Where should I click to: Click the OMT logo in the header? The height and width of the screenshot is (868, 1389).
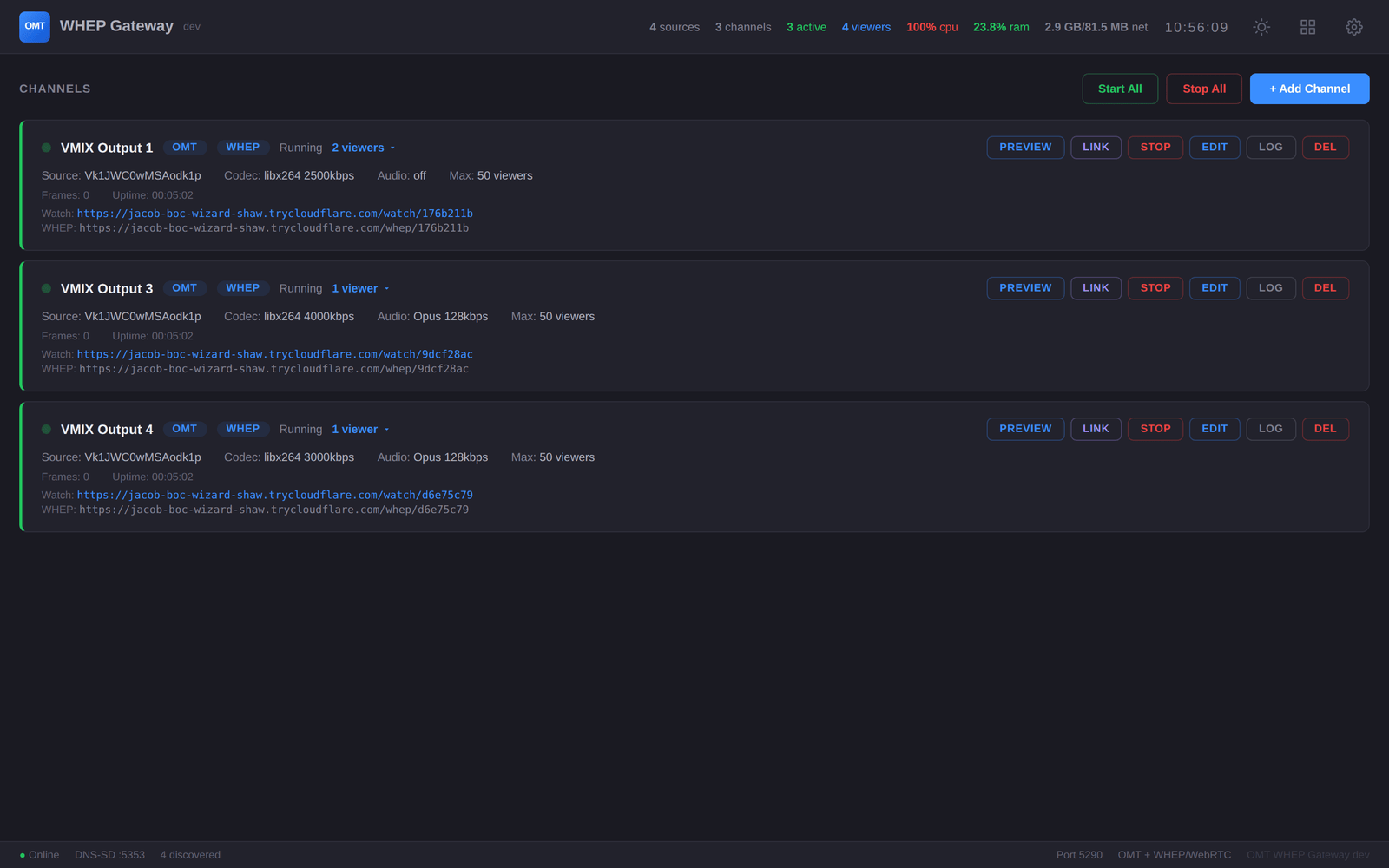point(35,27)
